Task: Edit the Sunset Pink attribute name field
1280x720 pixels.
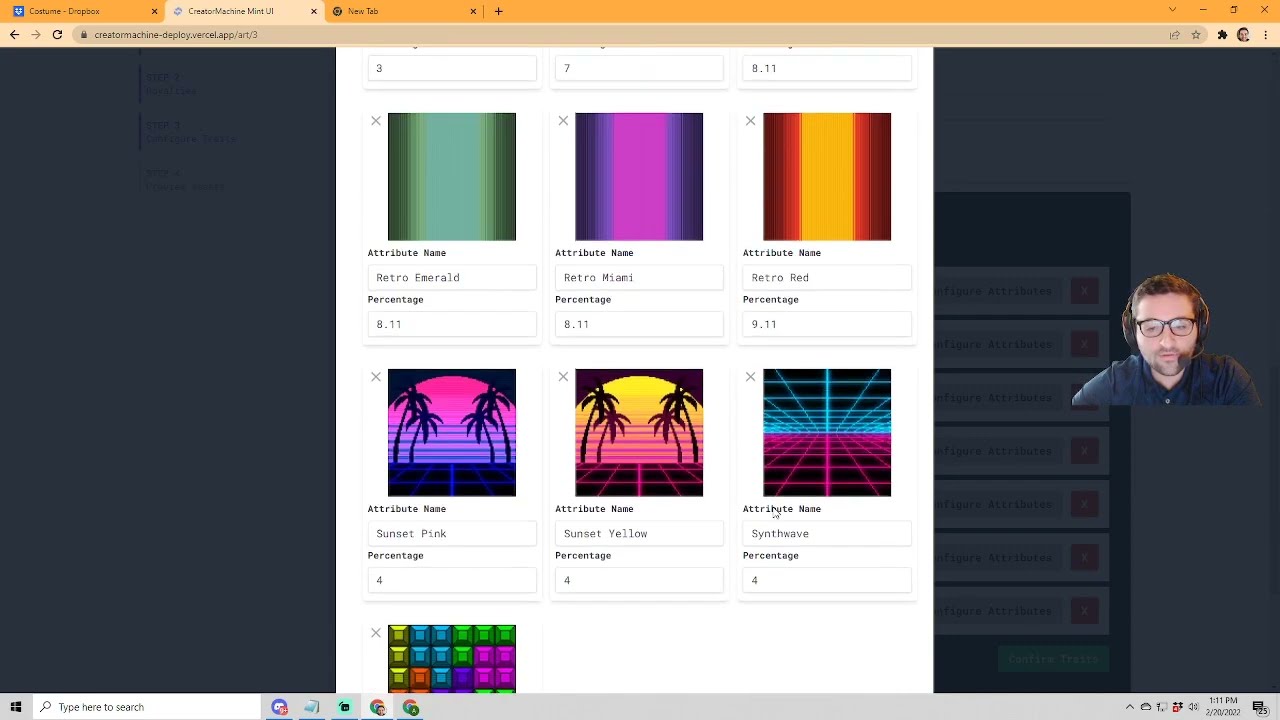Action: click(x=452, y=534)
